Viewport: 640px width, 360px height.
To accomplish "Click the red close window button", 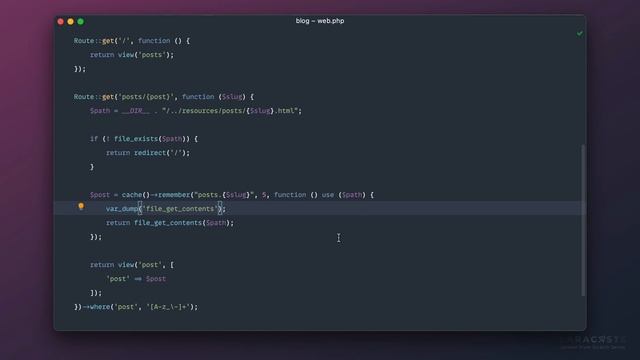I will (60, 21).
